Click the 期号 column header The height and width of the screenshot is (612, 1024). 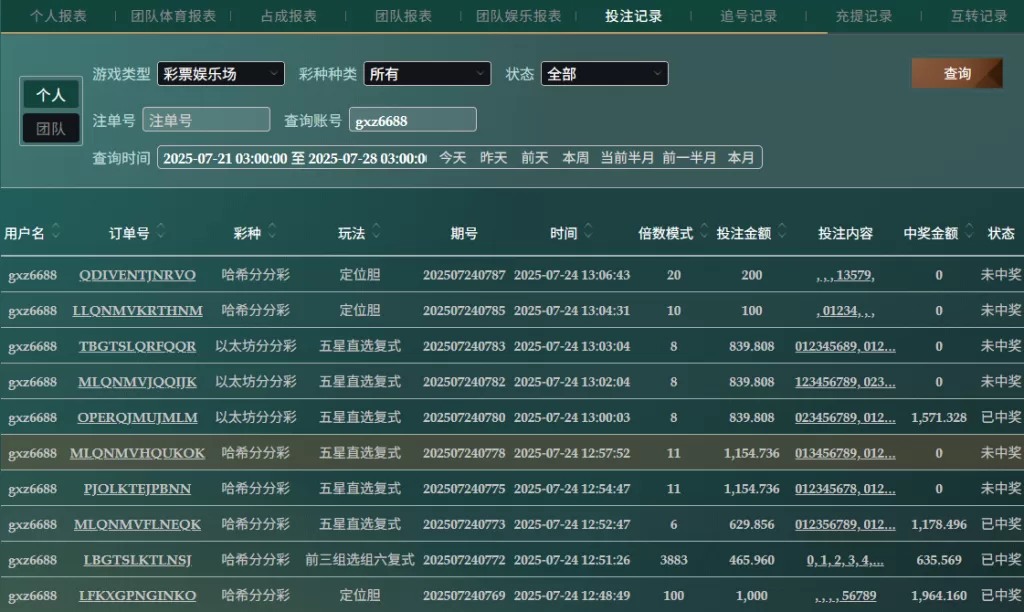(464, 233)
